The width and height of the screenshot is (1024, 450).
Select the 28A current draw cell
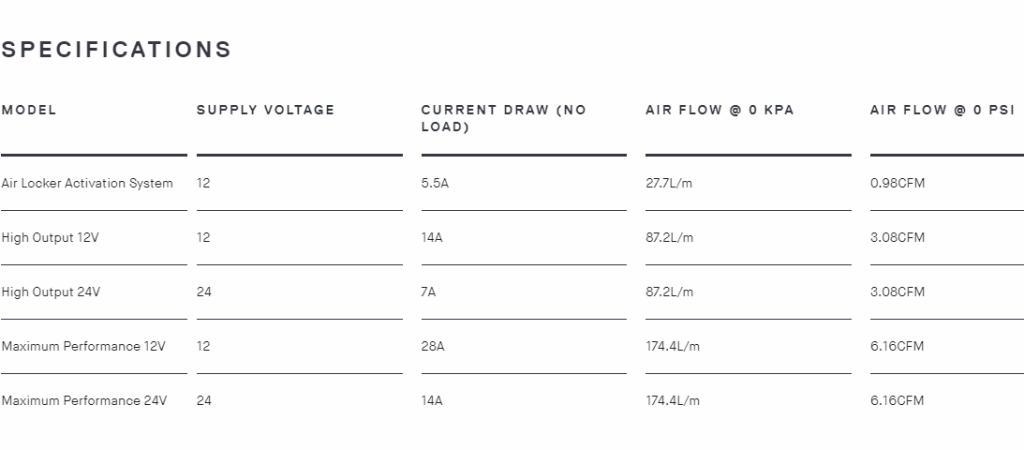click(x=433, y=346)
